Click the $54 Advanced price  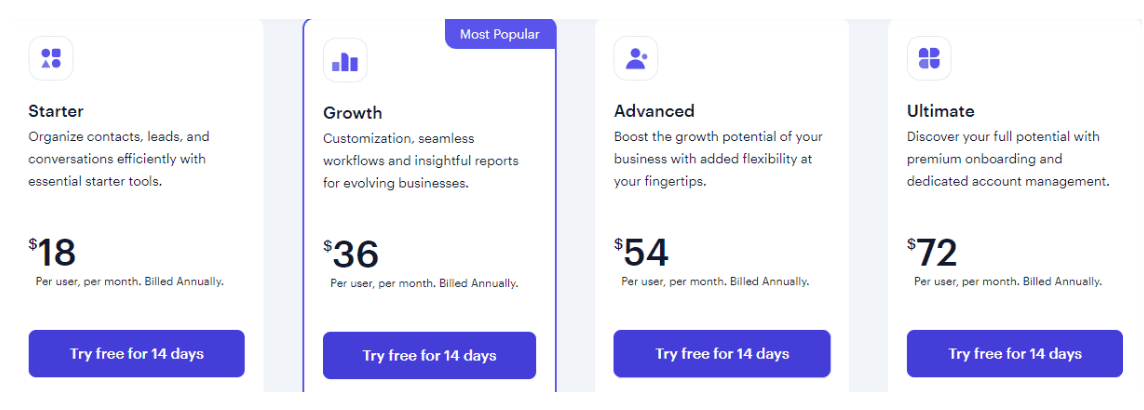641,253
